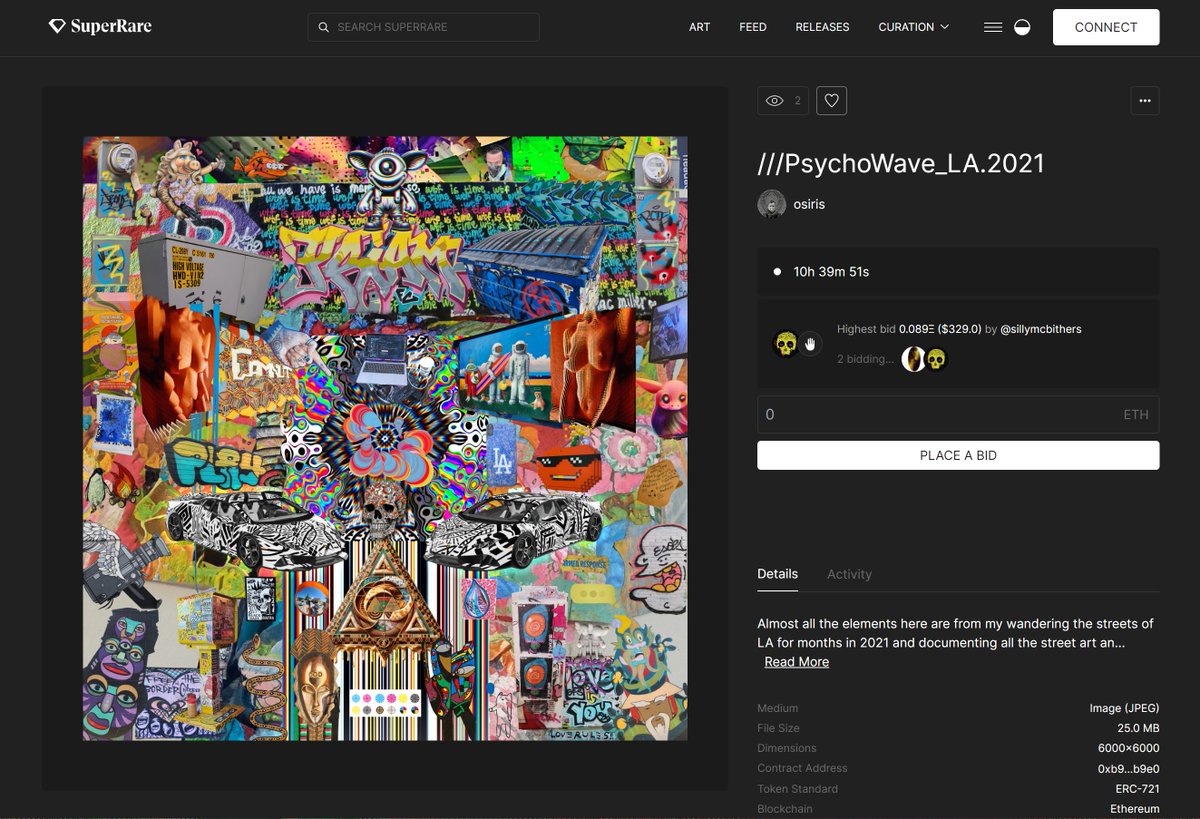This screenshot has height=819, width=1200.
Task: Open the three-dots more options menu
Action: 1145,100
